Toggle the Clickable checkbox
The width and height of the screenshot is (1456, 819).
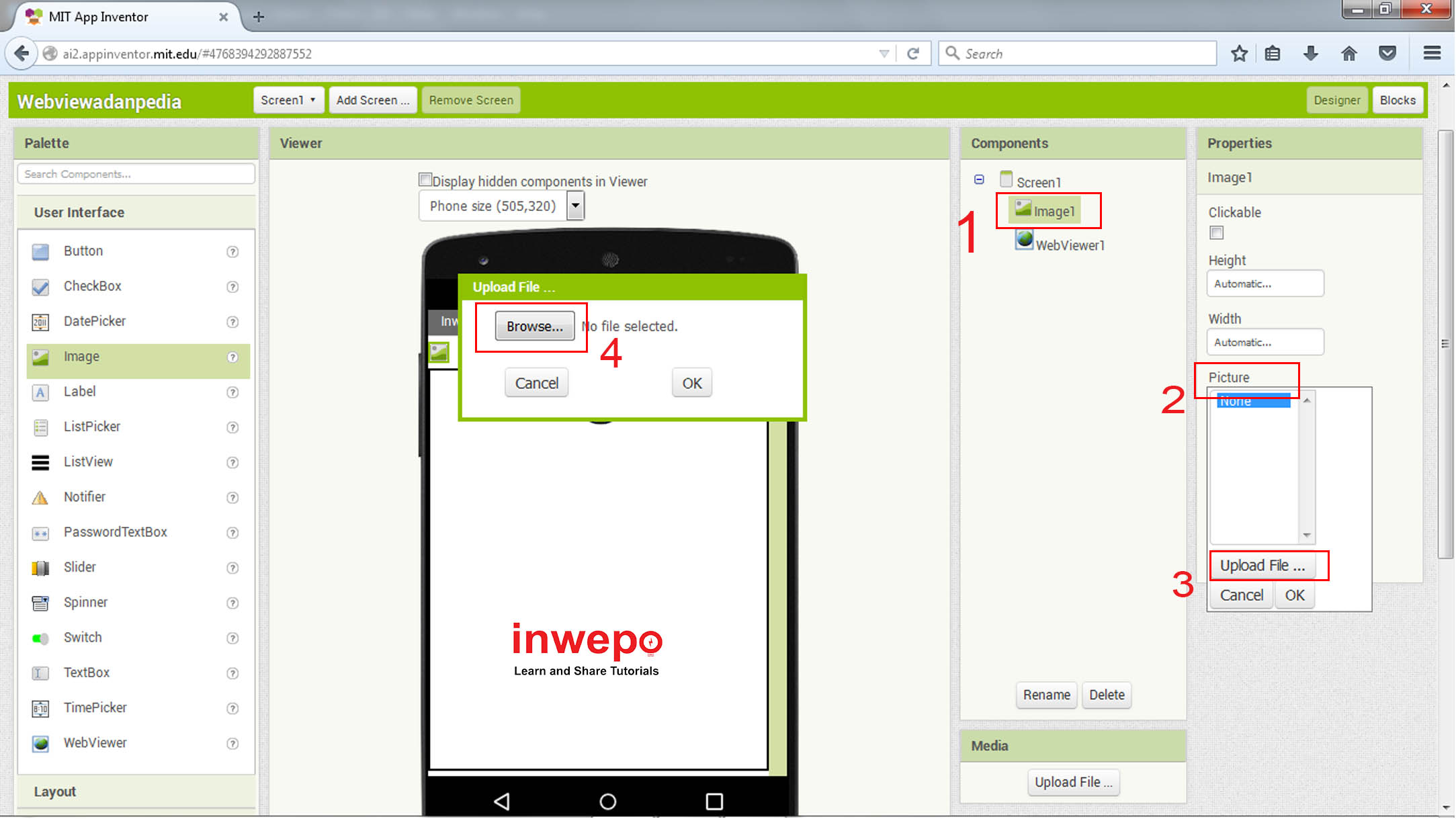1216,233
